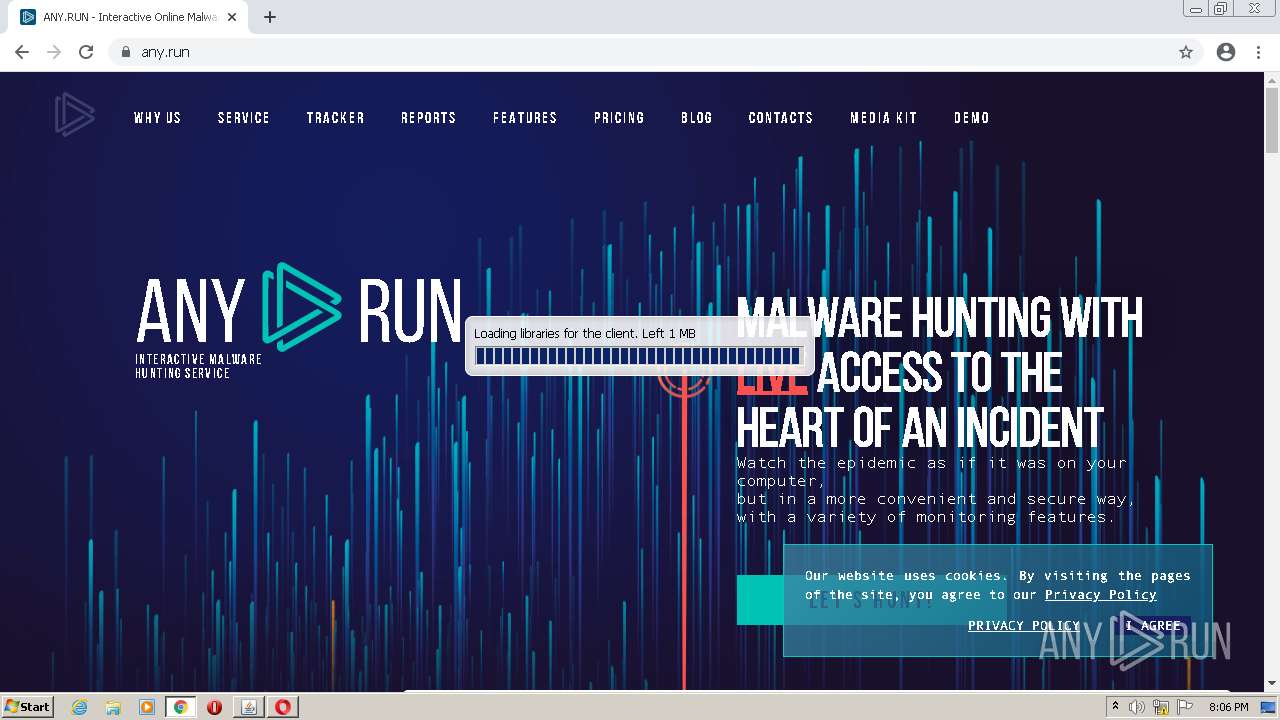1280x720 pixels.
Task: Open the WHY US menu item
Action: pyautogui.click(x=158, y=118)
